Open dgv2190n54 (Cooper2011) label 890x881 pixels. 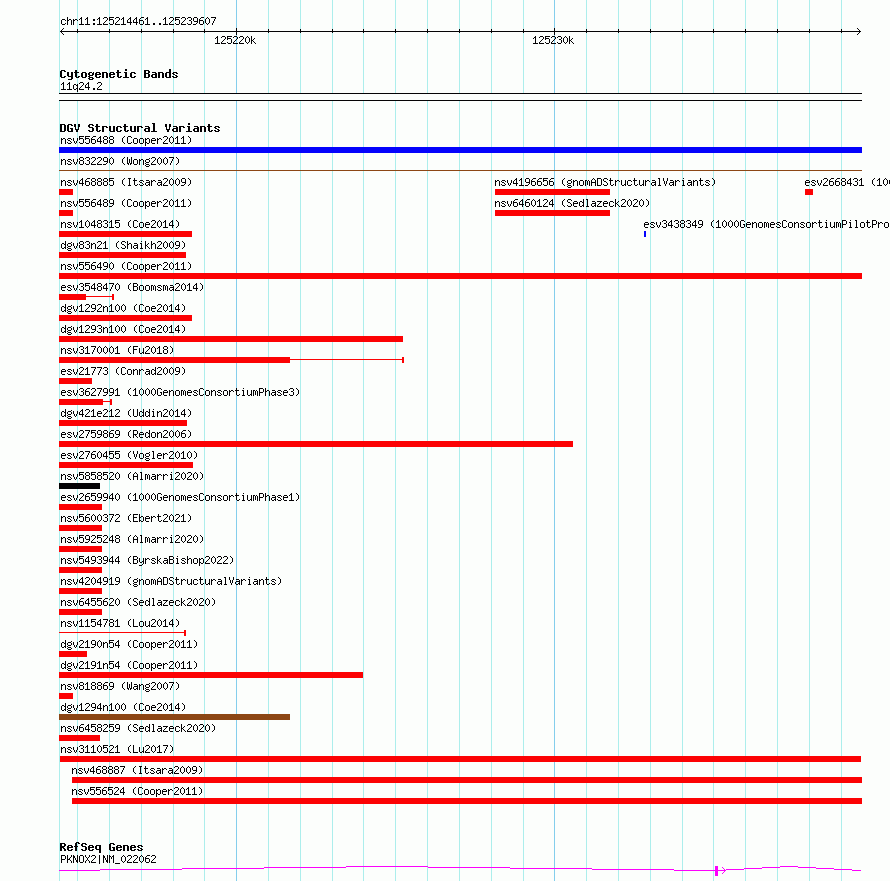click(x=129, y=644)
